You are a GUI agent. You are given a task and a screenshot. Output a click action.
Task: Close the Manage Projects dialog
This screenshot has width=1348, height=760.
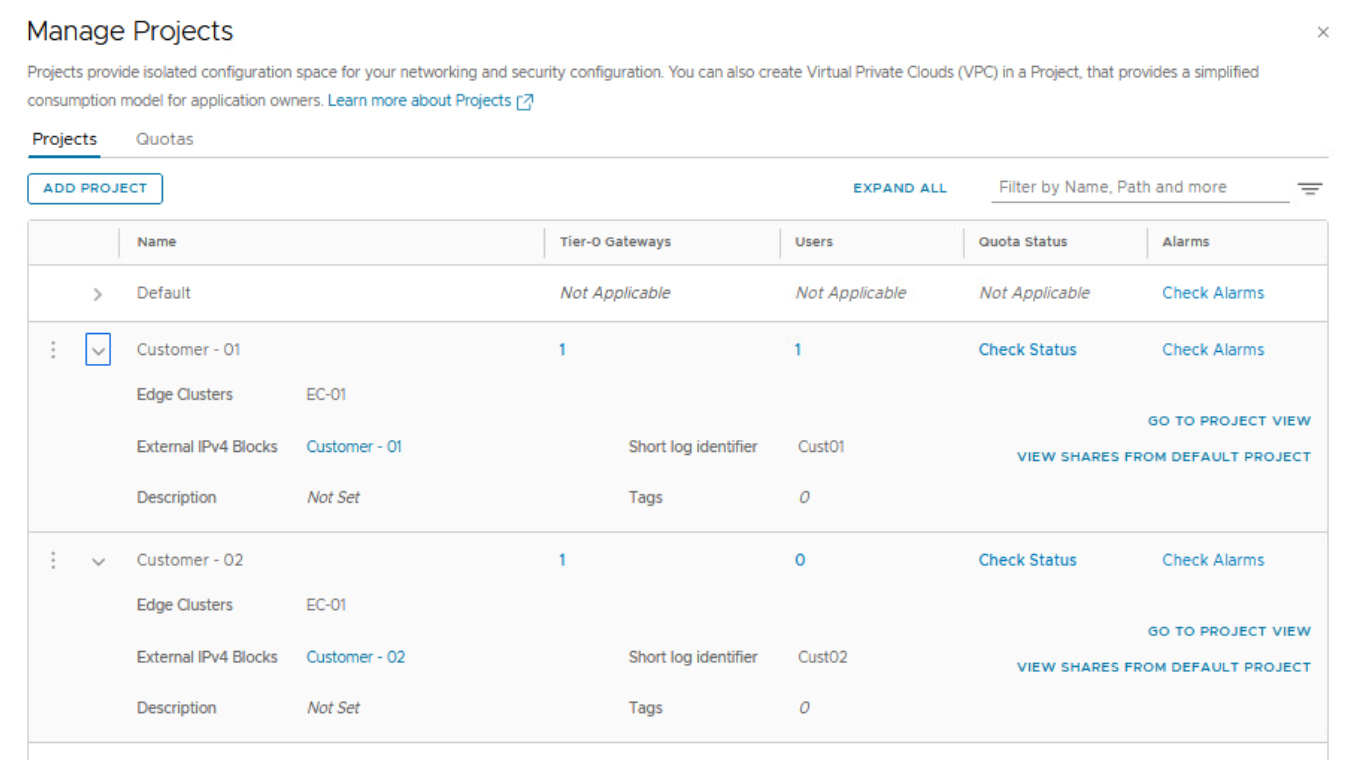pos(1322,33)
